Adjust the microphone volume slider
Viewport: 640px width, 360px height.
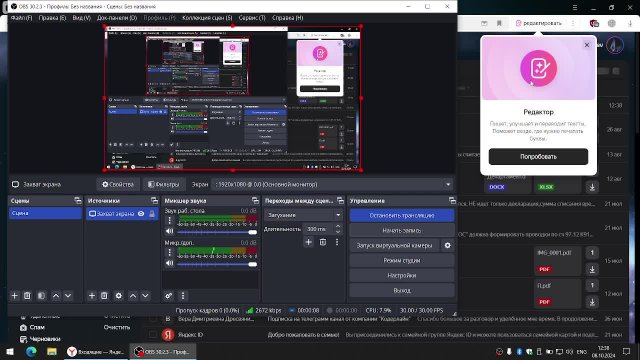217,264
